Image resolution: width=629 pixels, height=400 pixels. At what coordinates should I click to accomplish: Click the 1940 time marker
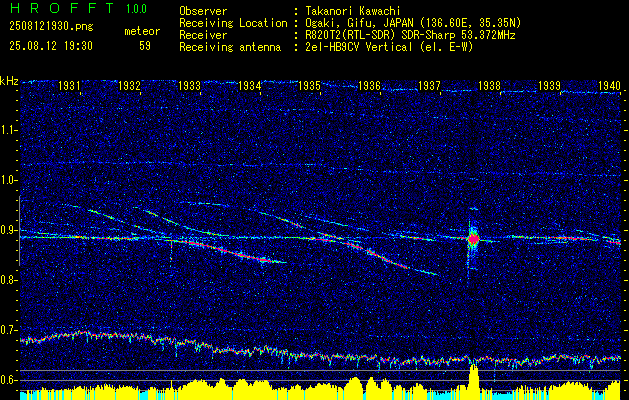[609, 85]
